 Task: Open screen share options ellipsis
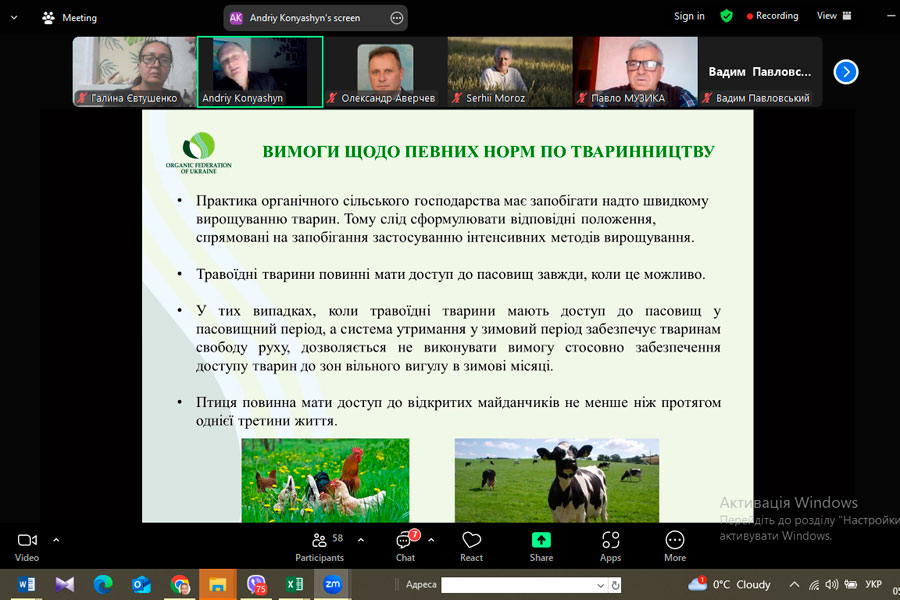pyautogui.click(x=397, y=18)
